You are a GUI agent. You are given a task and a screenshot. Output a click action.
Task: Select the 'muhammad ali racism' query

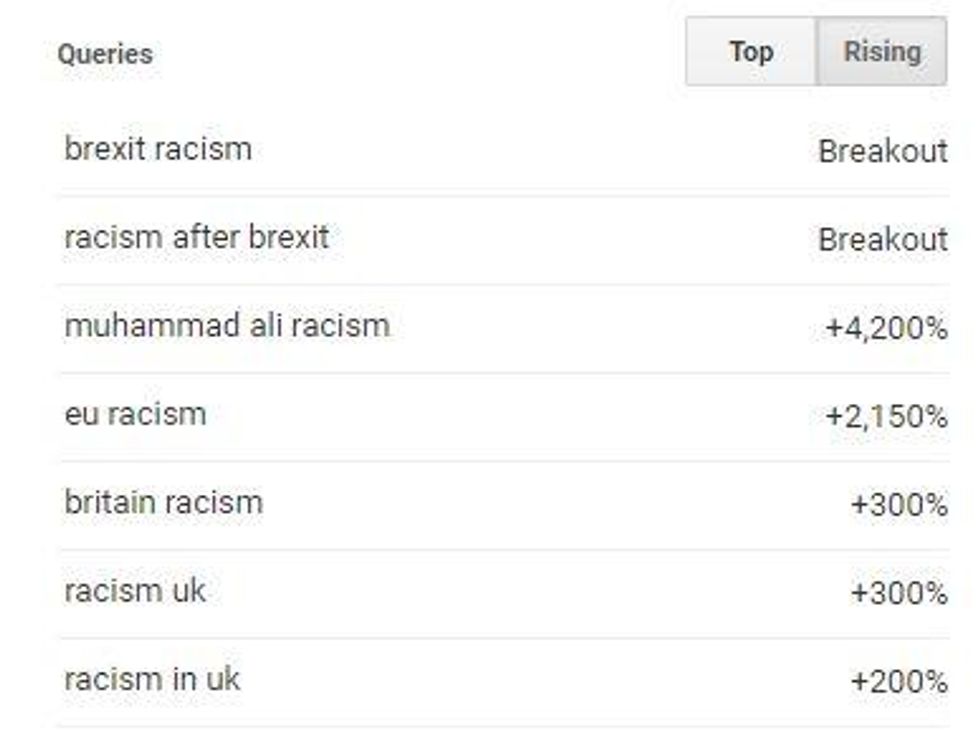coord(226,326)
